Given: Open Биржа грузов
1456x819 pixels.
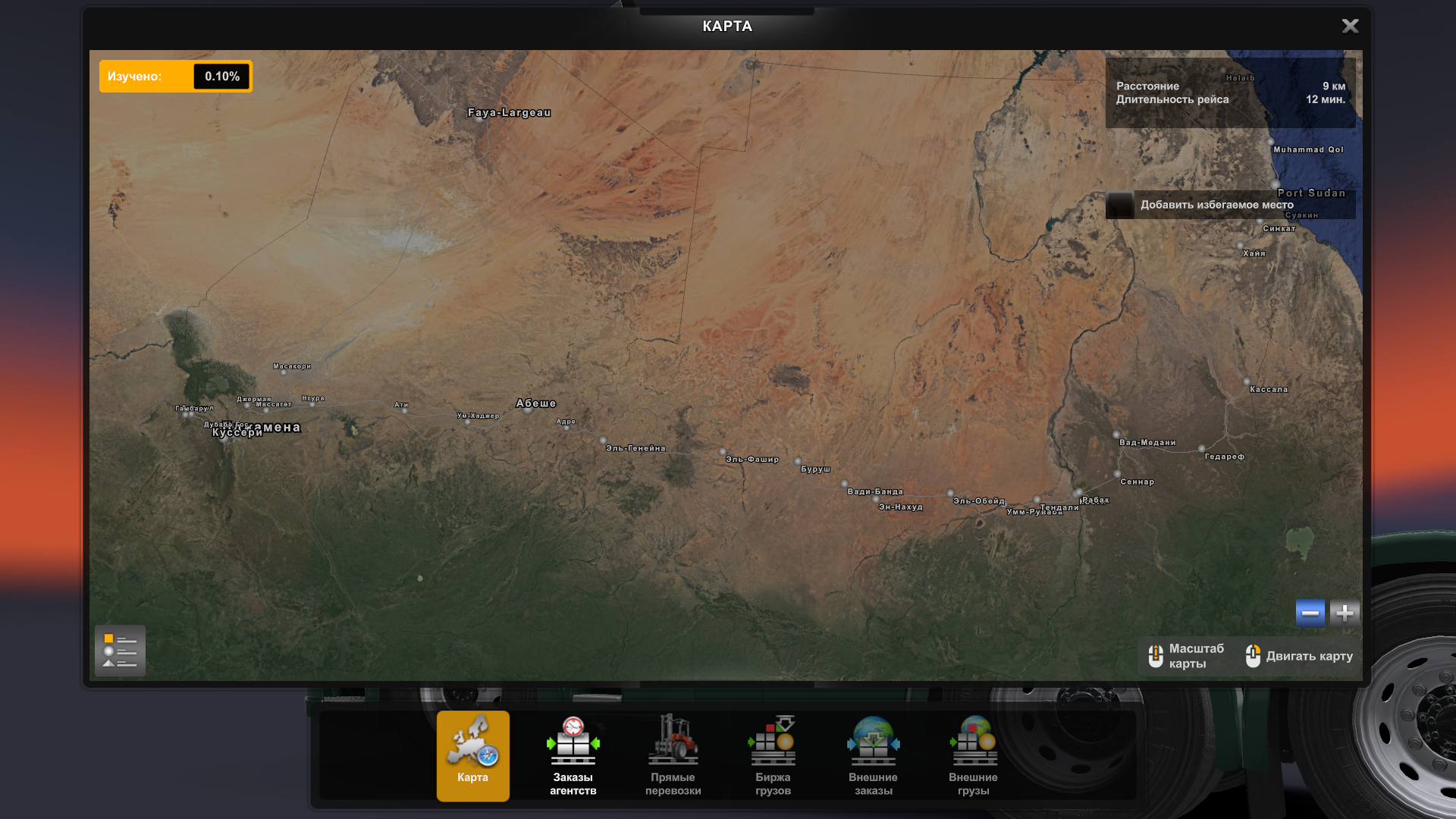Looking at the screenshot, I should point(773,755).
